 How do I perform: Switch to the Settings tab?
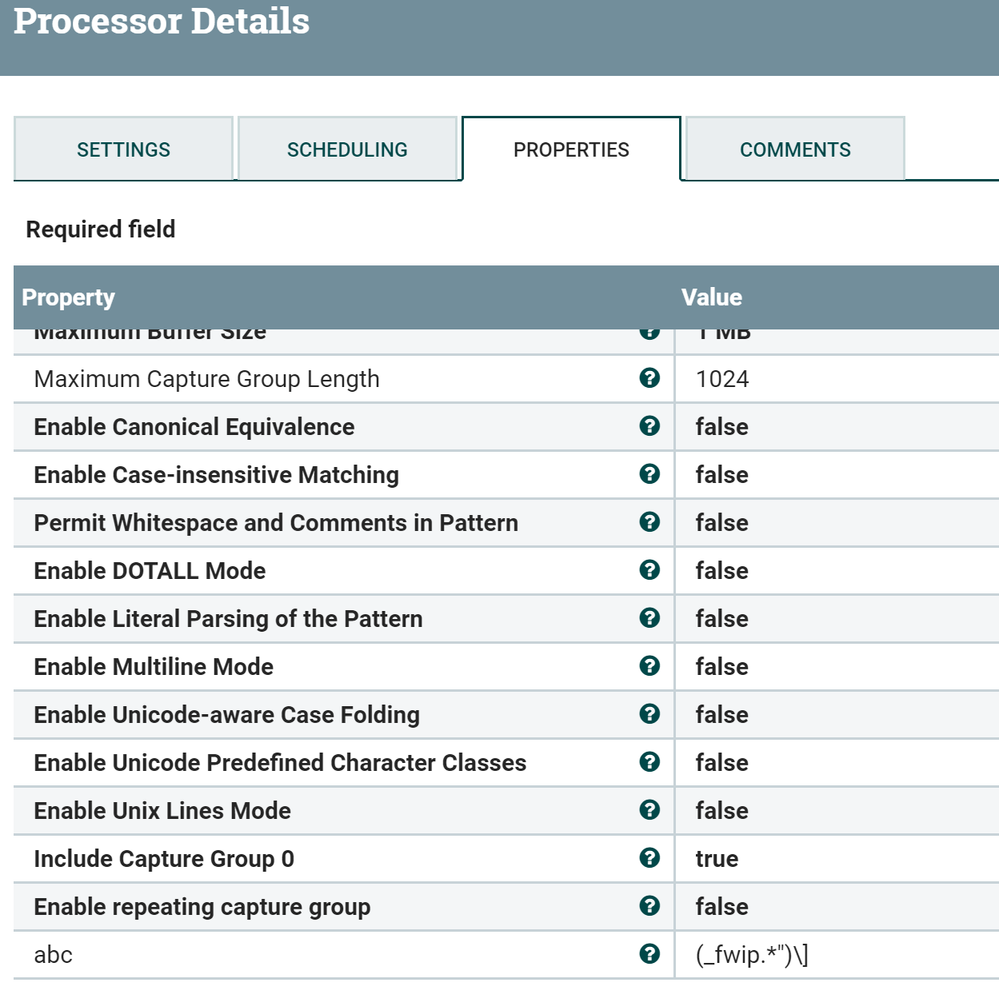click(x=123, y=150)
